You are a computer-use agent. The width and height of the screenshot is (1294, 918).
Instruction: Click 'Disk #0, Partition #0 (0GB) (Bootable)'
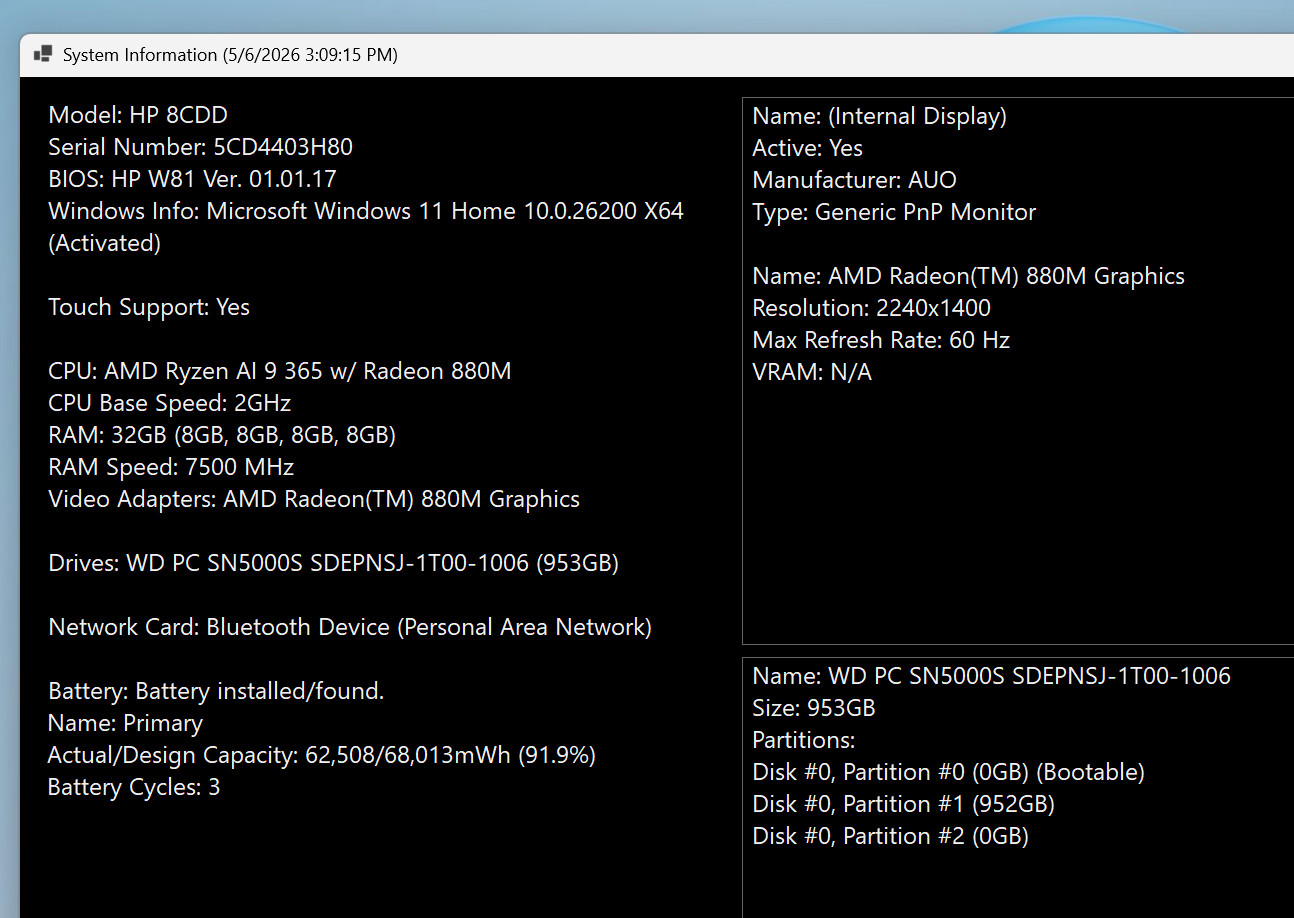click(948, 772)
